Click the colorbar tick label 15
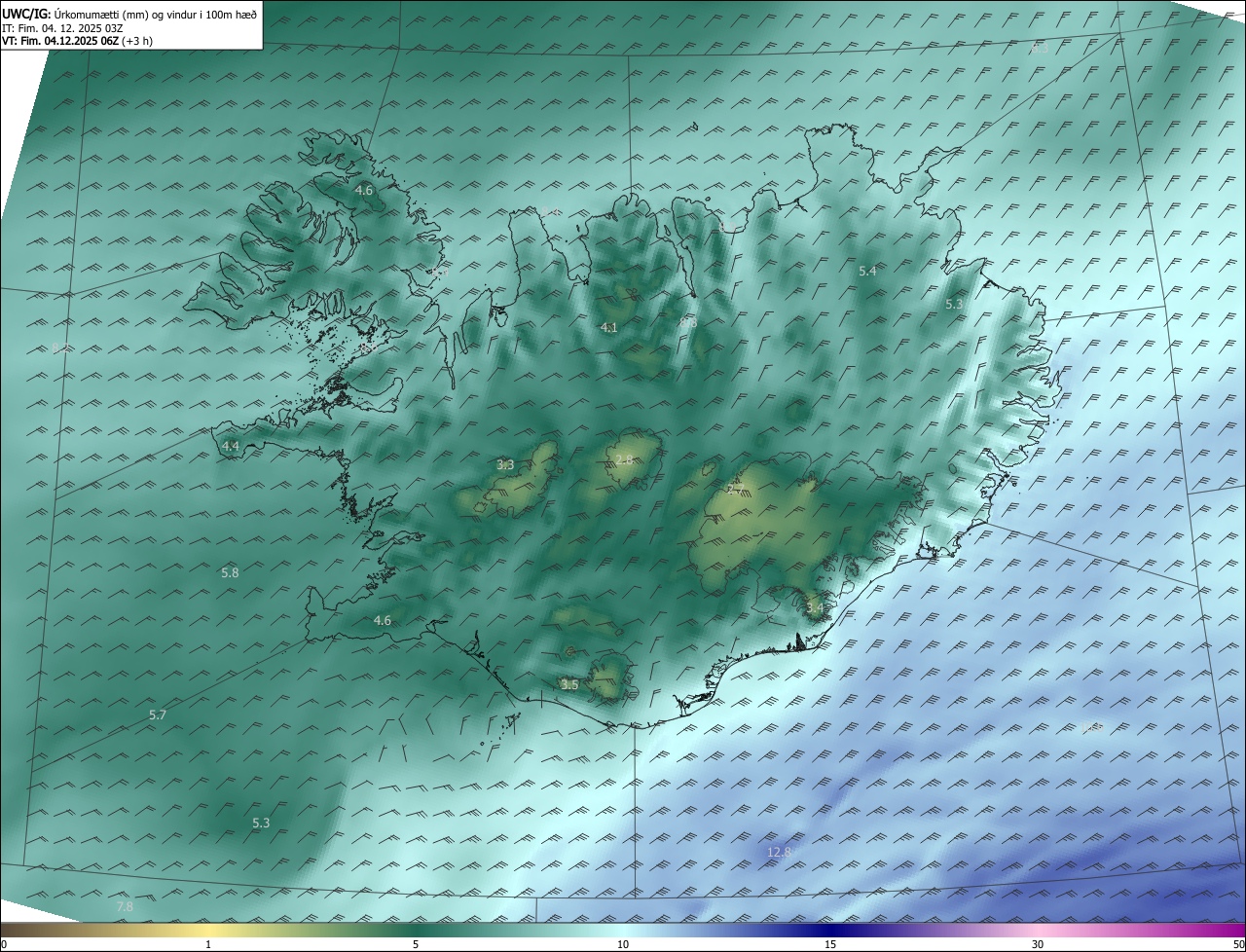 [830, 944]
